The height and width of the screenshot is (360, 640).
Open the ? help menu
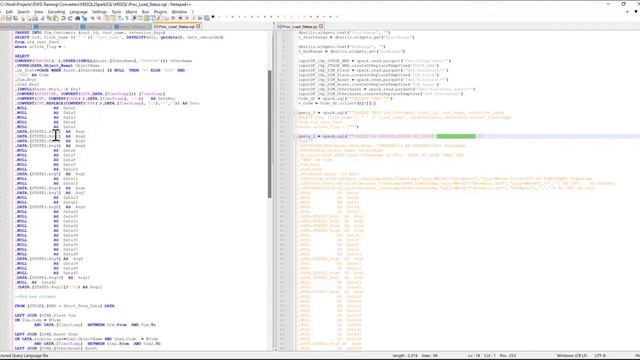[x=193, y=12]
